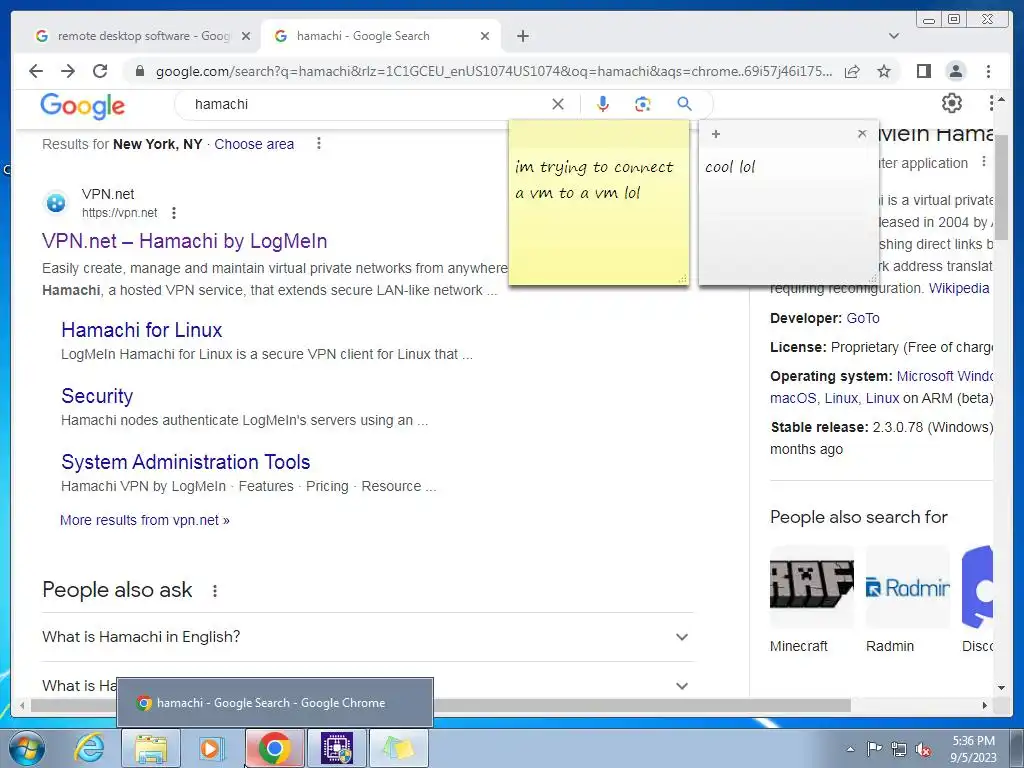1024x768 pixels.
Task: Open Chrome three-dot menu
Action: pos(988,71)
